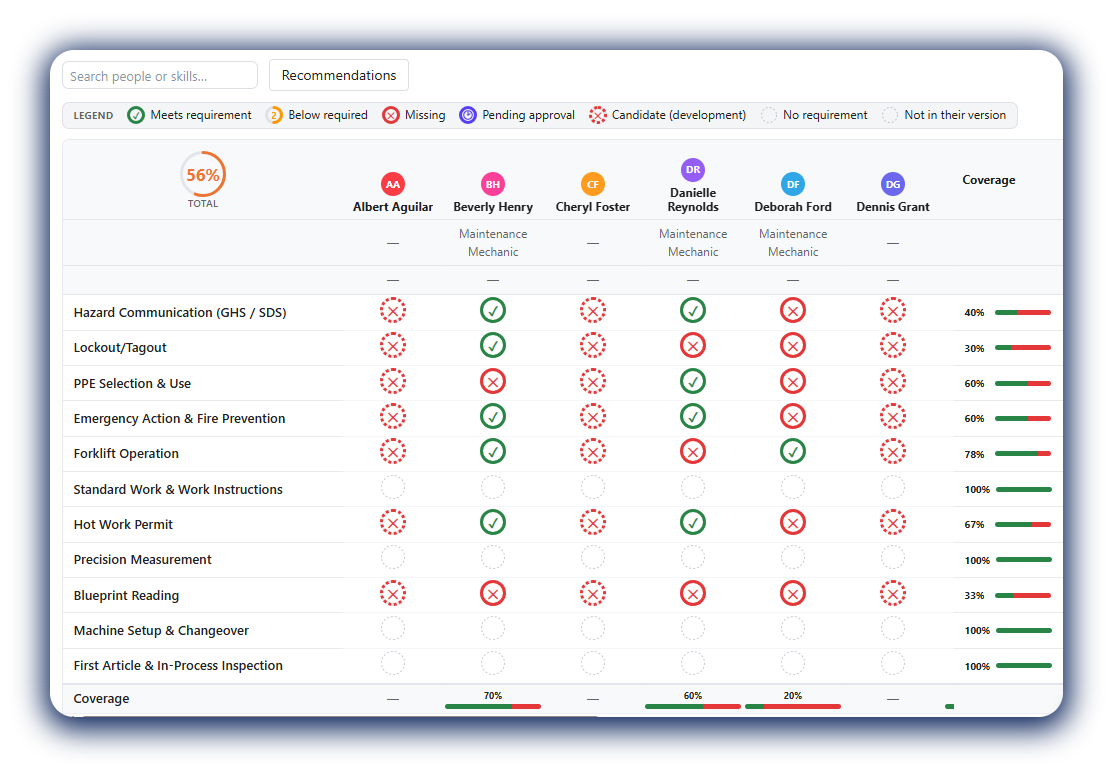Select Cheryl Foster's Blueprint Reading candidate icon
Screen dimensions: 1113x767
point(593,593)
